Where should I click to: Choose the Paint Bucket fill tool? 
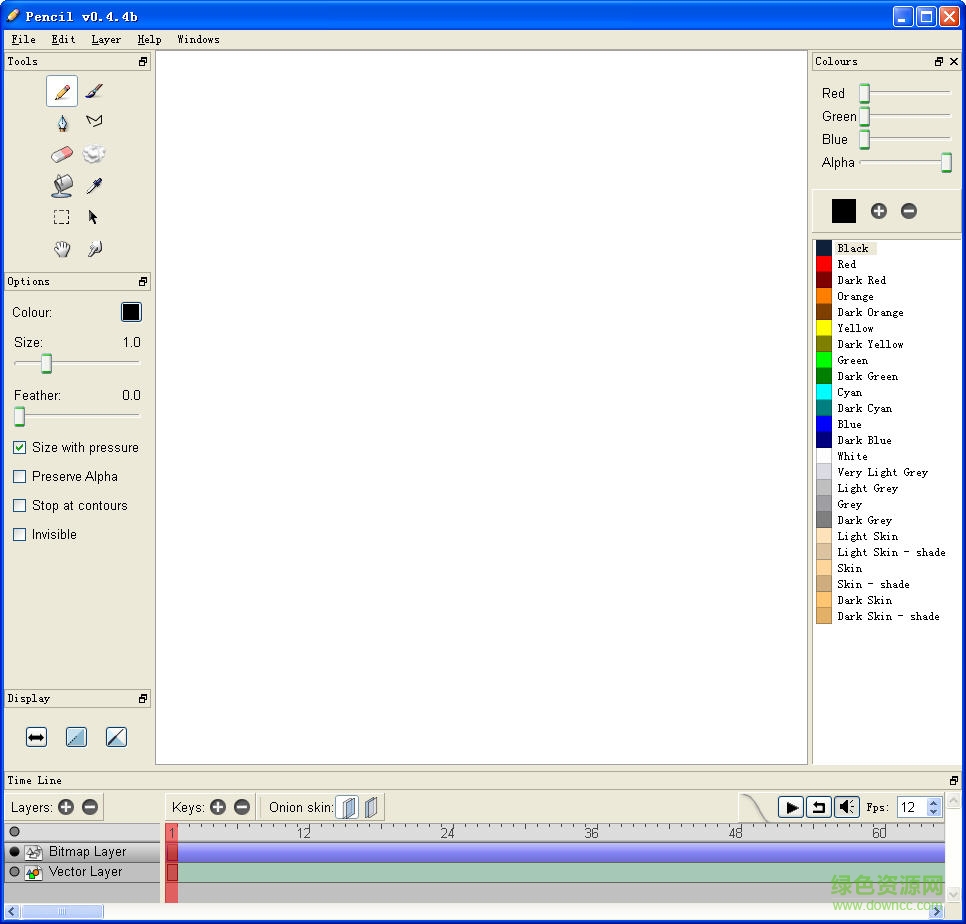pyautogui.click(x=62, y=186)
